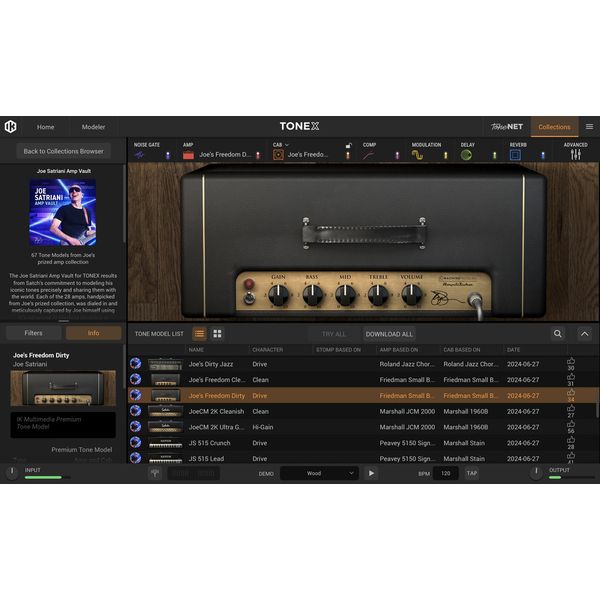600x600 pixels.
Task: Open the ToneNET tab
Action: [507, 127]
